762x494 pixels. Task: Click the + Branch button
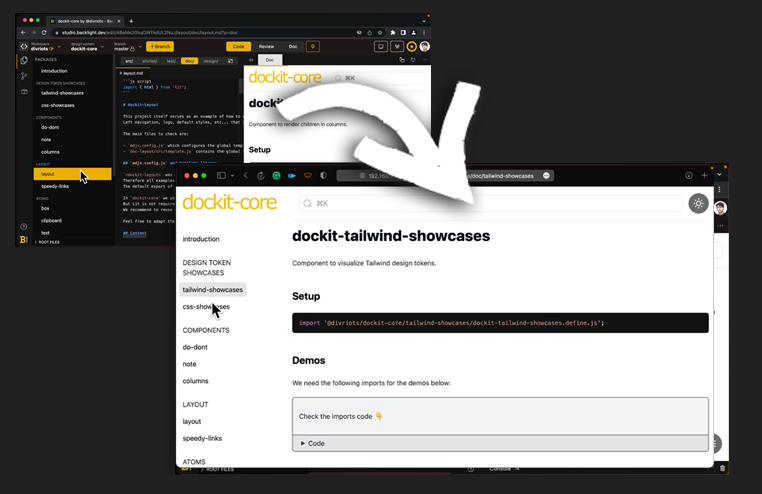click(x=159, y=46)
